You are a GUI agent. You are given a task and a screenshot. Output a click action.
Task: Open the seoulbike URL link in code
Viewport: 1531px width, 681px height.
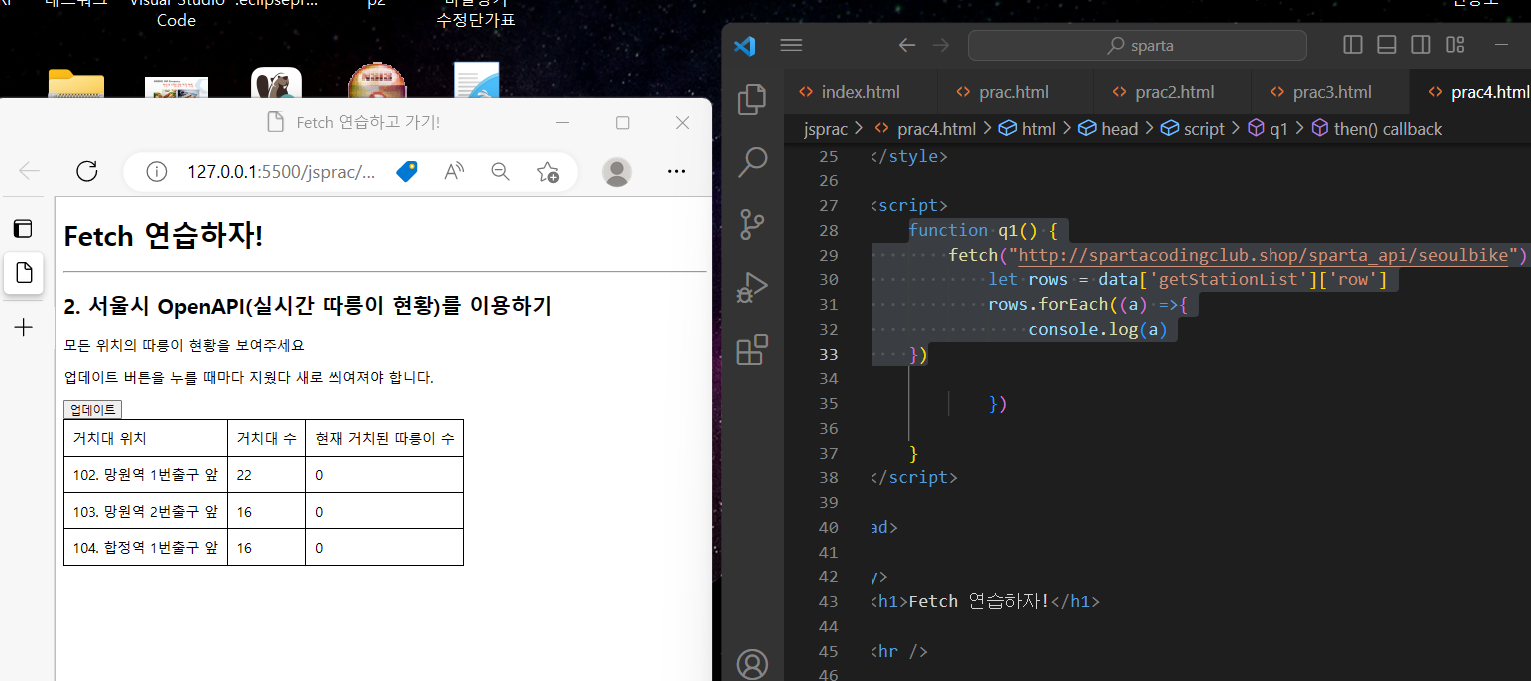click(x=1262, y=256)
